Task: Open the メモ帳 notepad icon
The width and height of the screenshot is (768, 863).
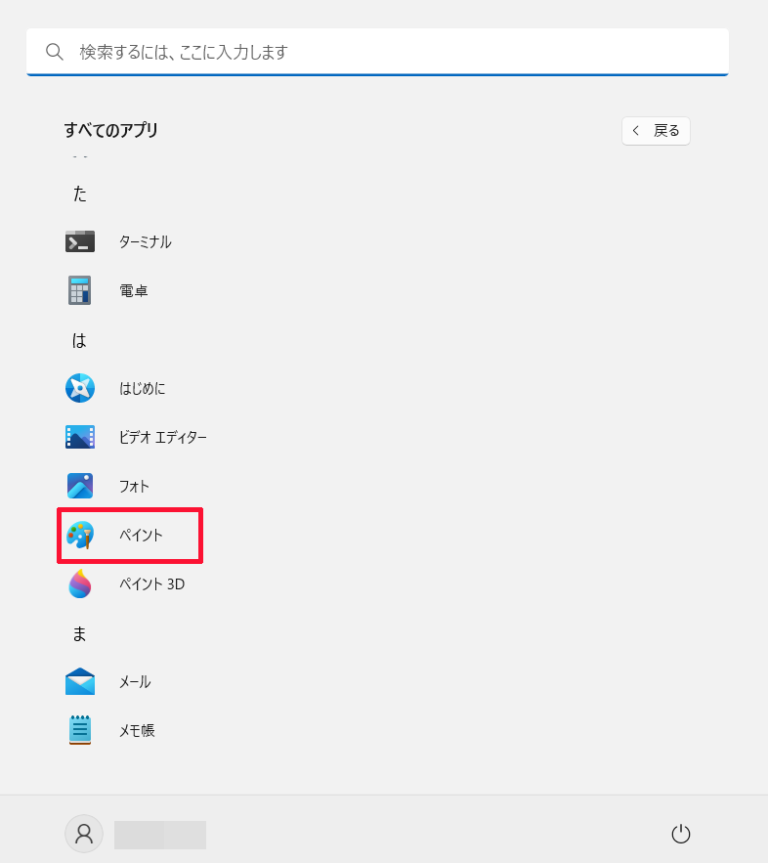Action: click(x=80, y=730)
